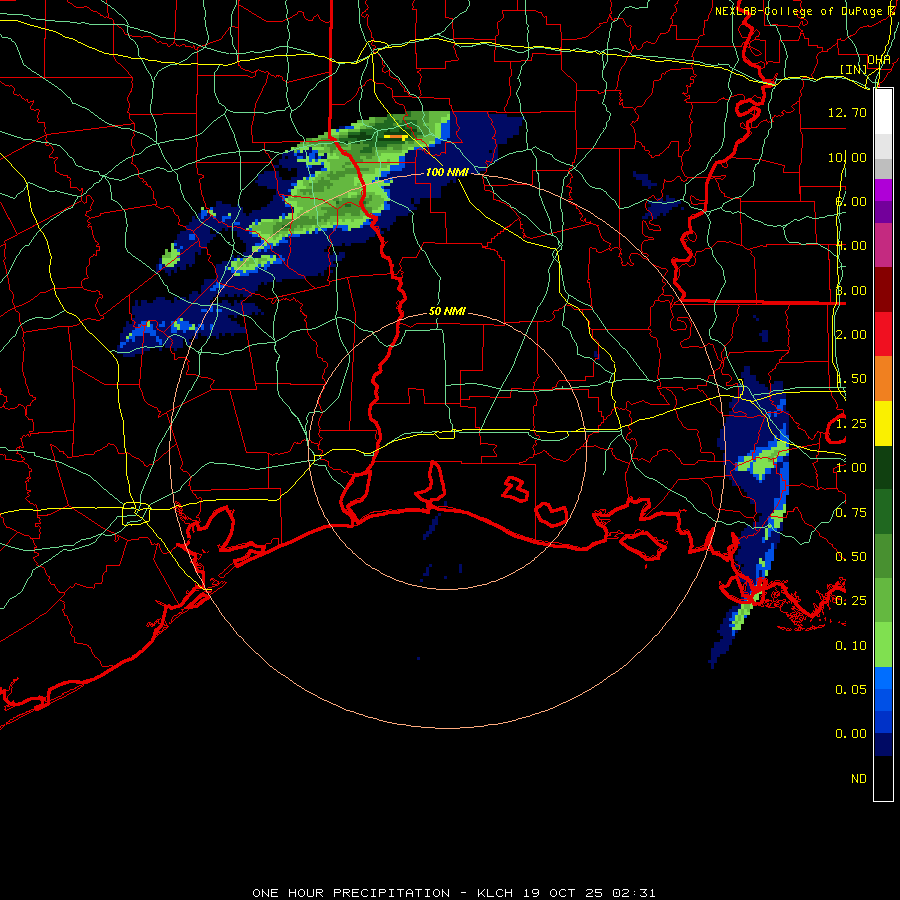
Task: Click the yellow color swatch in legend
Action: 883,424
